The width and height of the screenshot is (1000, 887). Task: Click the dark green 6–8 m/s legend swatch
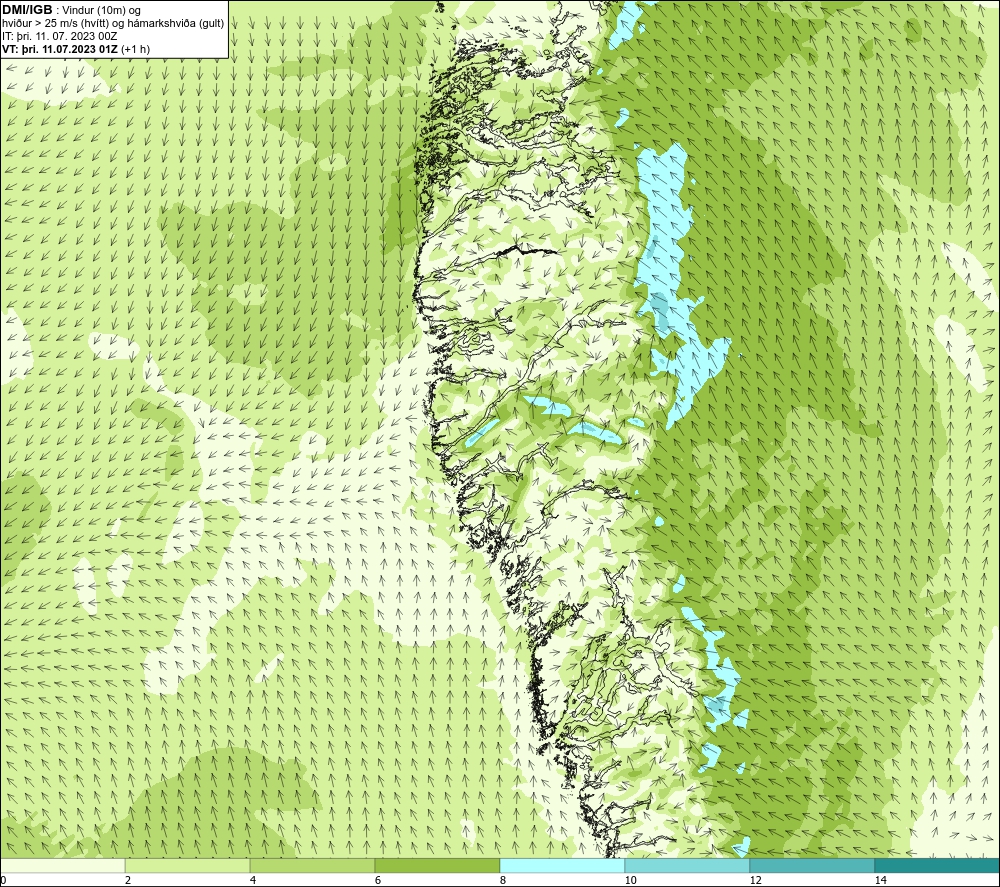tap(438, 865)
